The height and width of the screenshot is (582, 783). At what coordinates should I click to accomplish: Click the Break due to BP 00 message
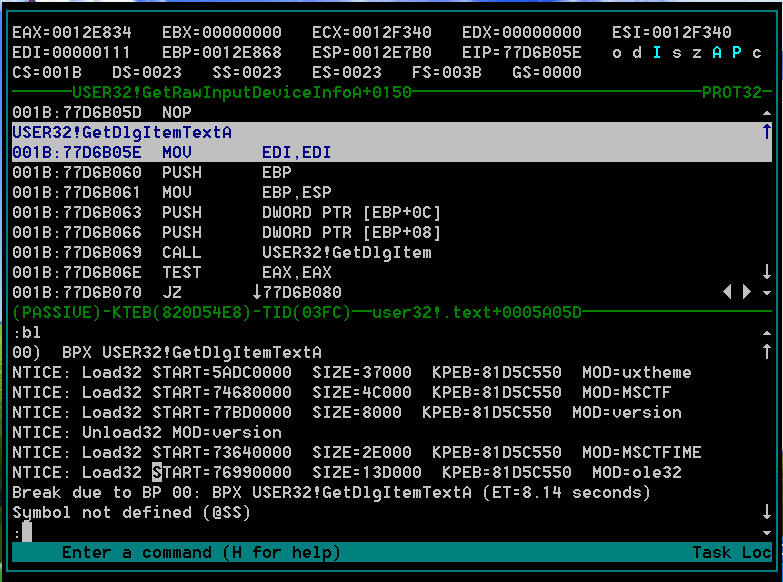[332, 493]
